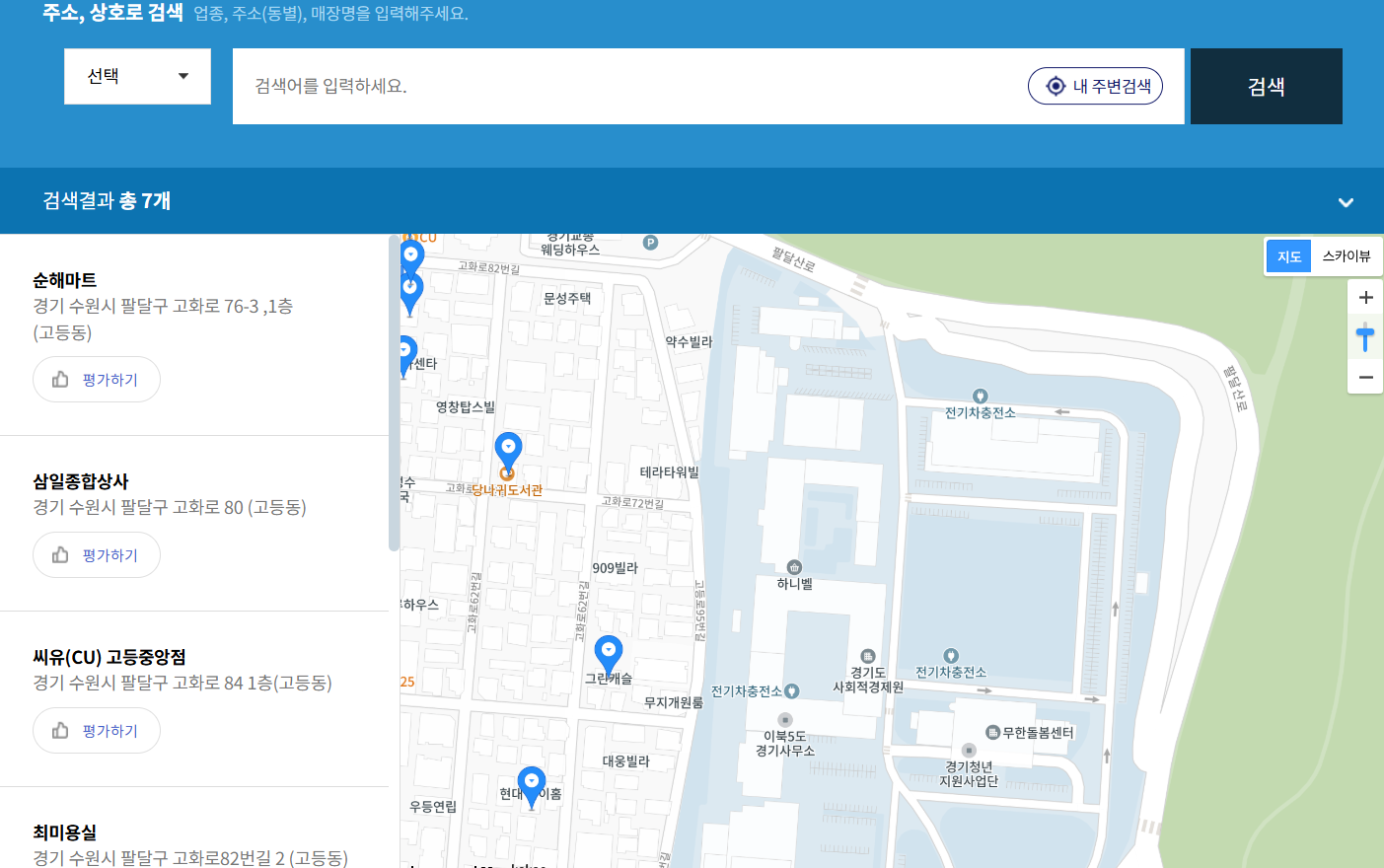Click the orange 당나귀도서관 library marker
Image resolution: width=1384 pixels, height=868 pixels.
coord(507,473)
